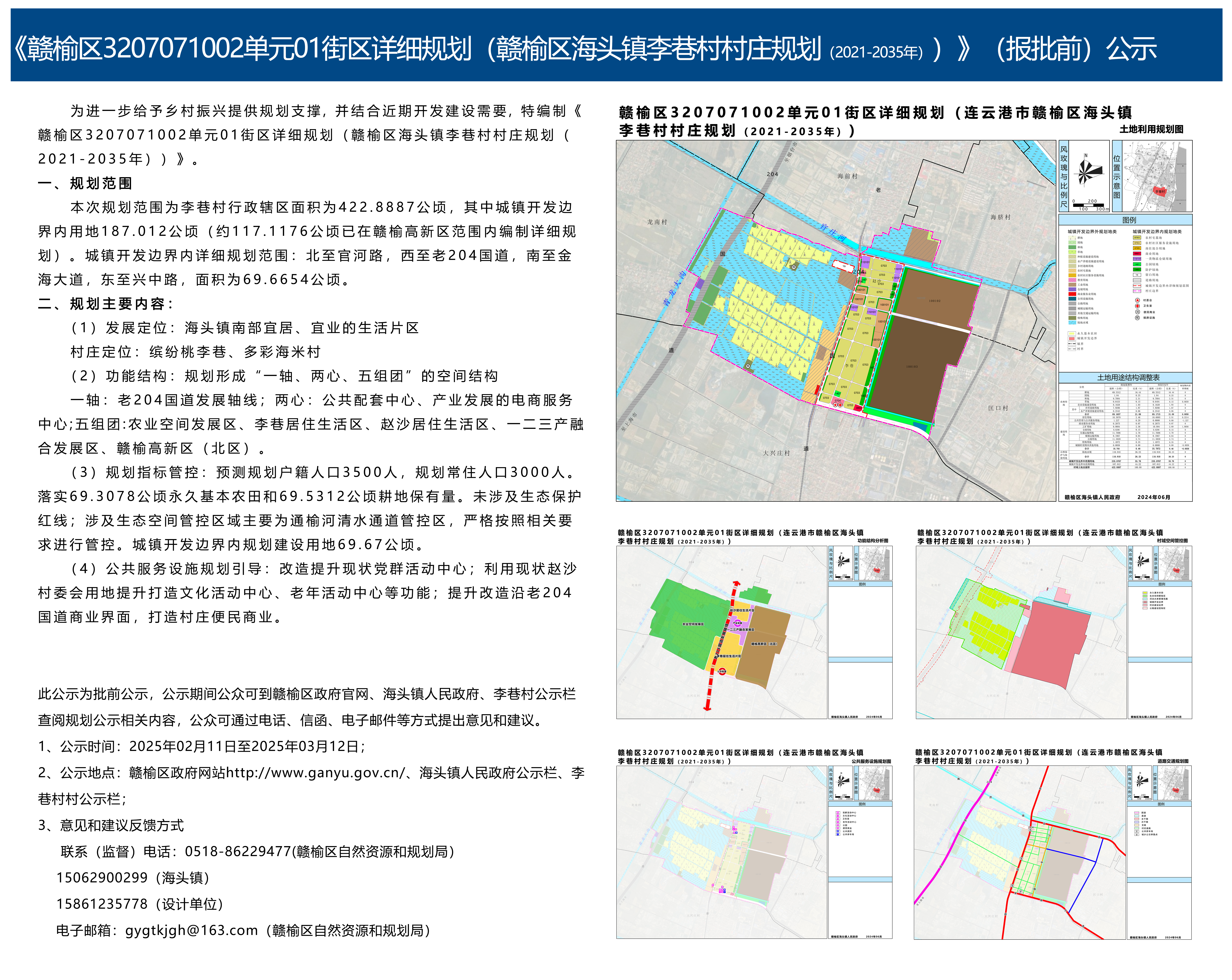Click the heading 一、规划范围

click(x=85, y=183)
